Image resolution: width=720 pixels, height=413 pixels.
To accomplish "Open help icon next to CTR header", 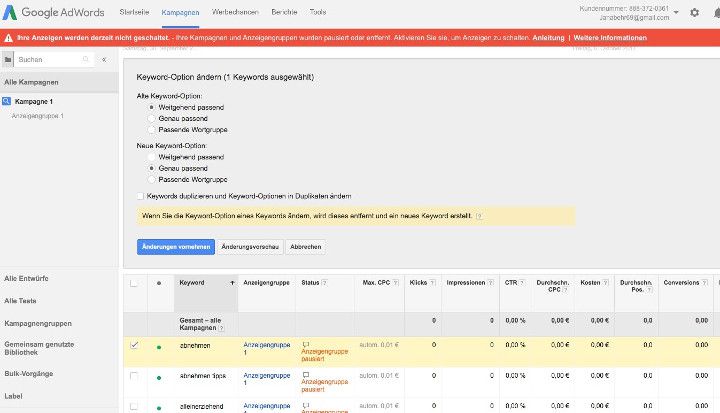I will click(522, 283).
